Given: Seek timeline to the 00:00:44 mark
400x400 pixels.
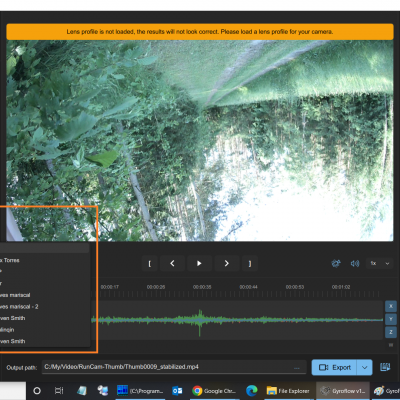Looking at the screenshot, I should click(x=248, y=287).
